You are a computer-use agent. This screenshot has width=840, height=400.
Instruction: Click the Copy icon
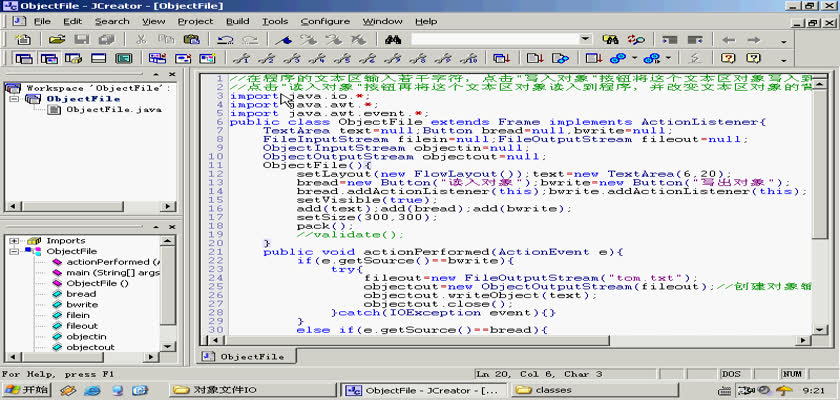click(x=166, y=40)
